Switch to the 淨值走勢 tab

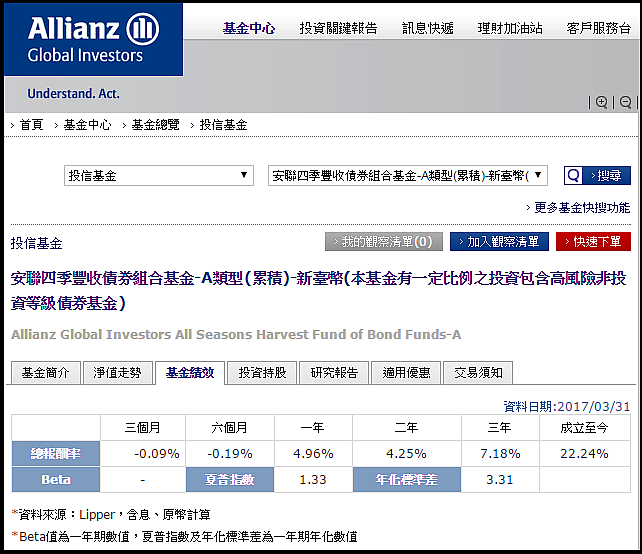118,373
